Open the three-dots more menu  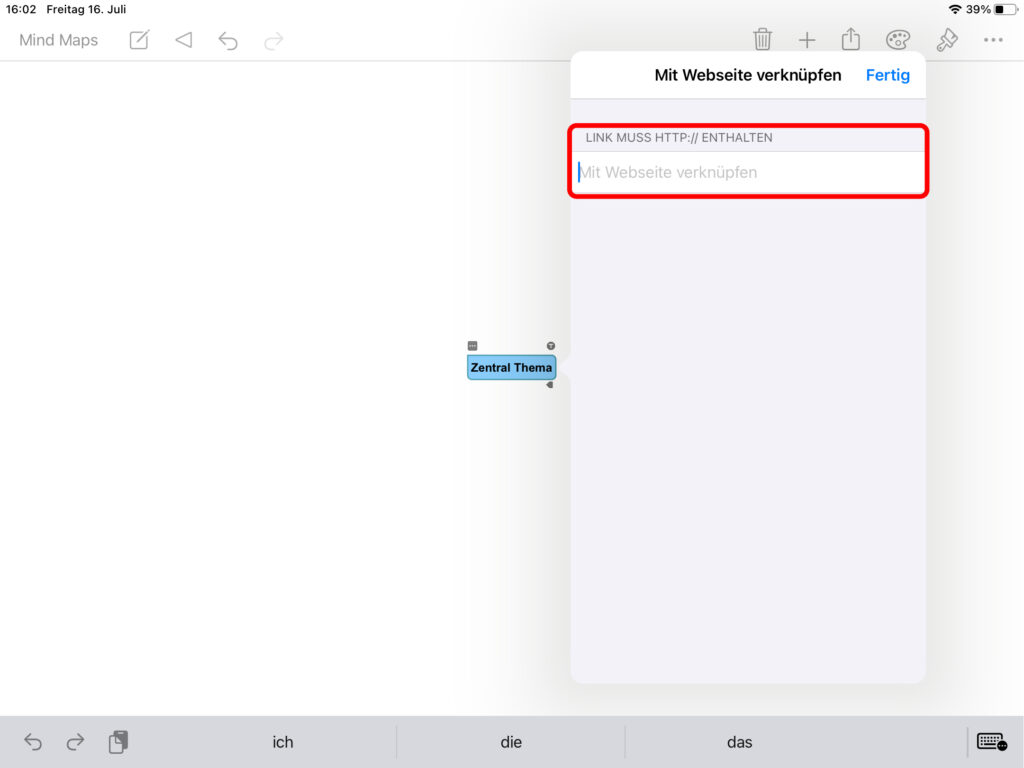[x=992, y=40]
